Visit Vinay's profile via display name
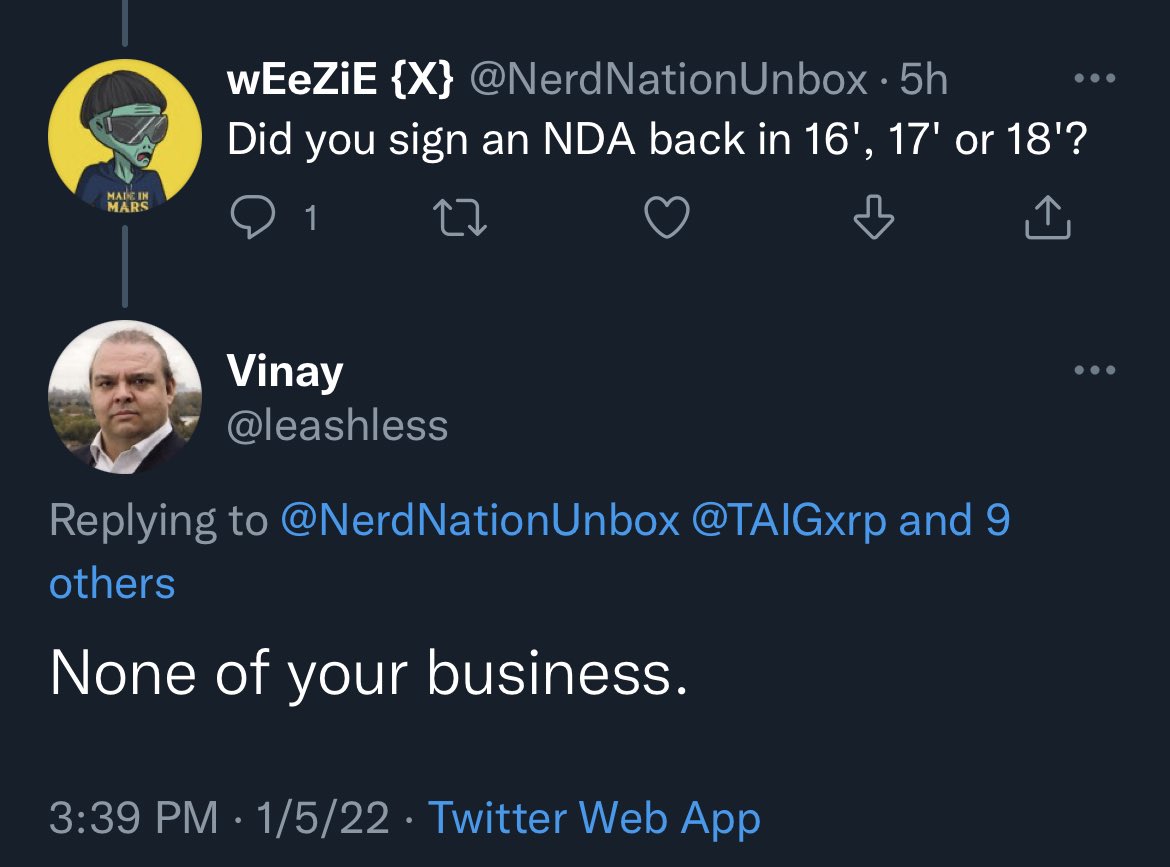1170x867 pixels. point(285,372)
